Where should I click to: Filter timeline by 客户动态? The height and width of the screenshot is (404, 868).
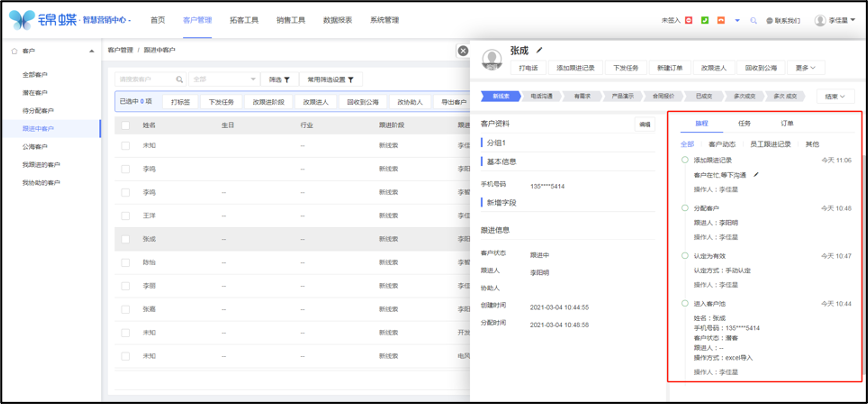point(722,144)
